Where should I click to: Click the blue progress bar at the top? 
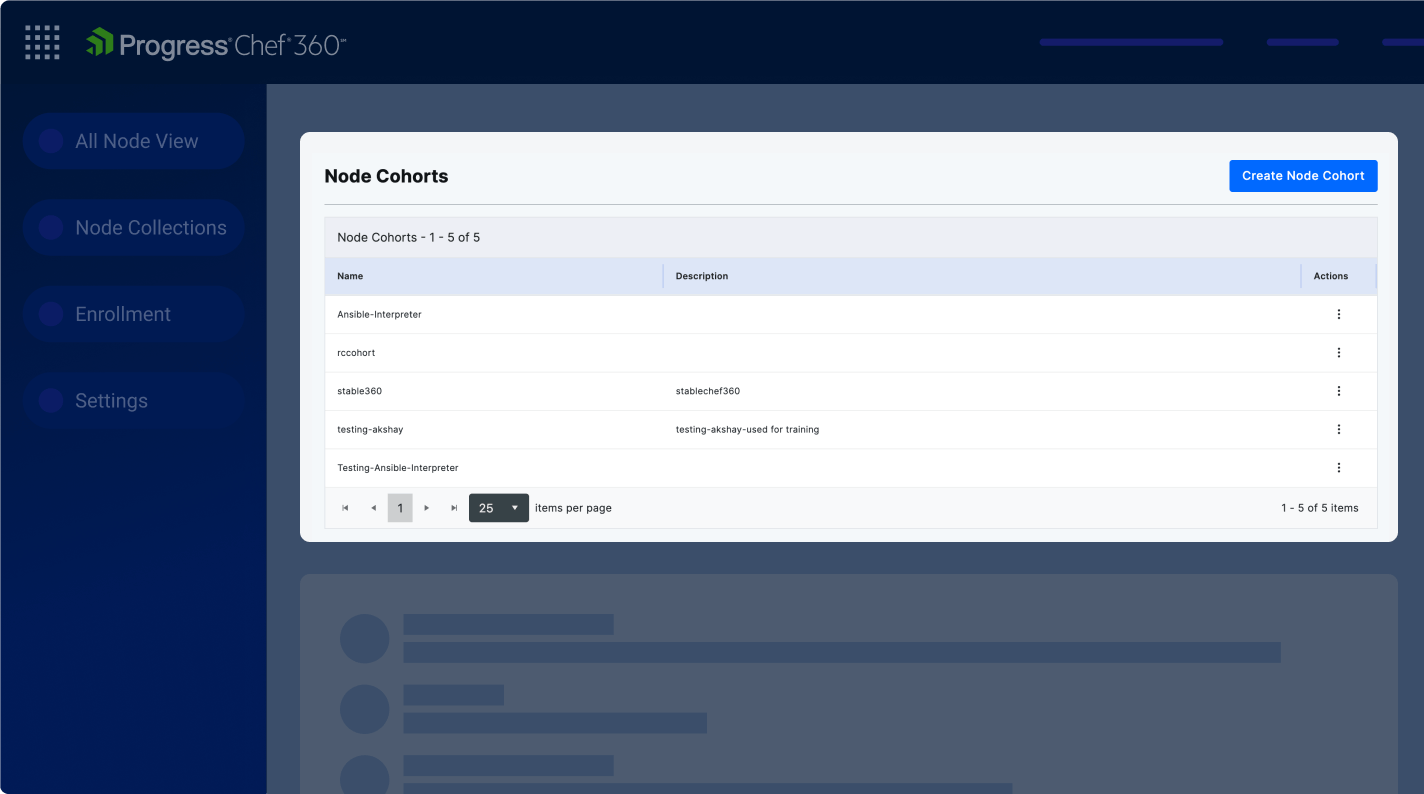click(1130, 42)
